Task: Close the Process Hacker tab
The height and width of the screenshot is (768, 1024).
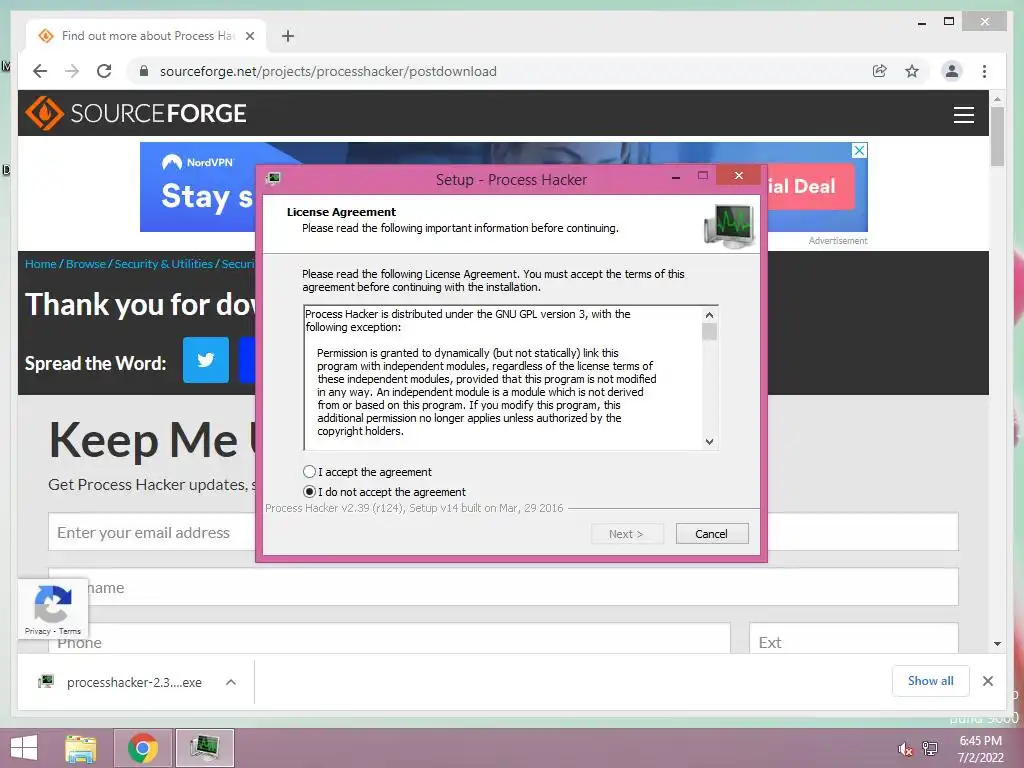Action: (249, 36)
